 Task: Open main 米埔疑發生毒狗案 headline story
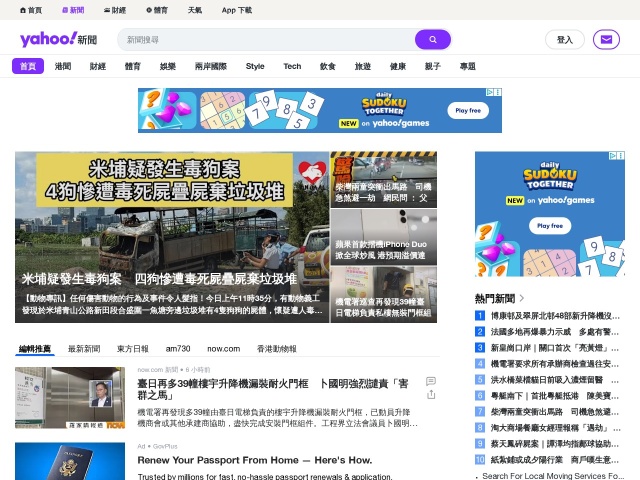[x=172, y=237]
